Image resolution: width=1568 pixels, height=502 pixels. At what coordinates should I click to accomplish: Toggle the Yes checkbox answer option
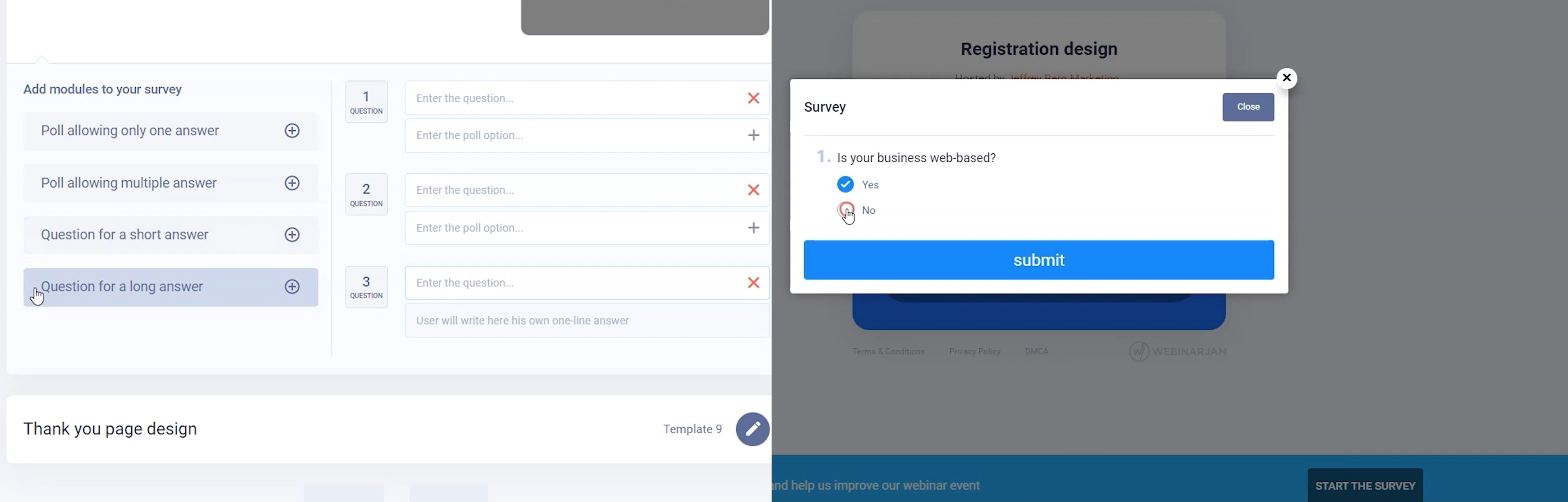(845, 184)
